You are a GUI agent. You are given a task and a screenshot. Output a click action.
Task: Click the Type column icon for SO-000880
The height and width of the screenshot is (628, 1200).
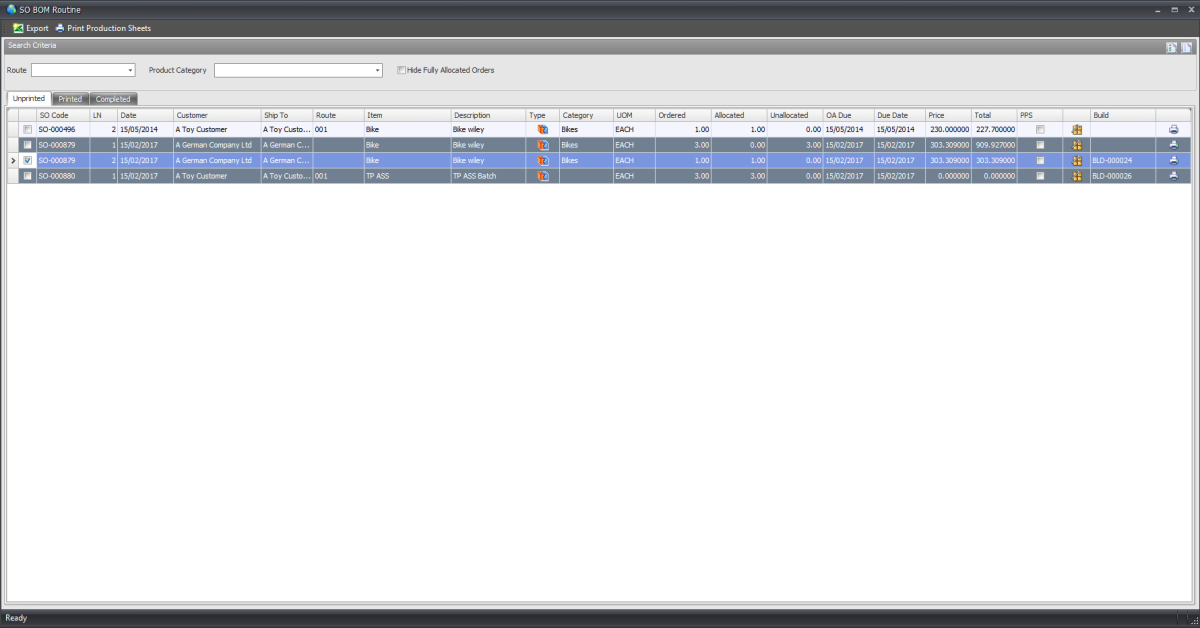click(x=541, y=175)
